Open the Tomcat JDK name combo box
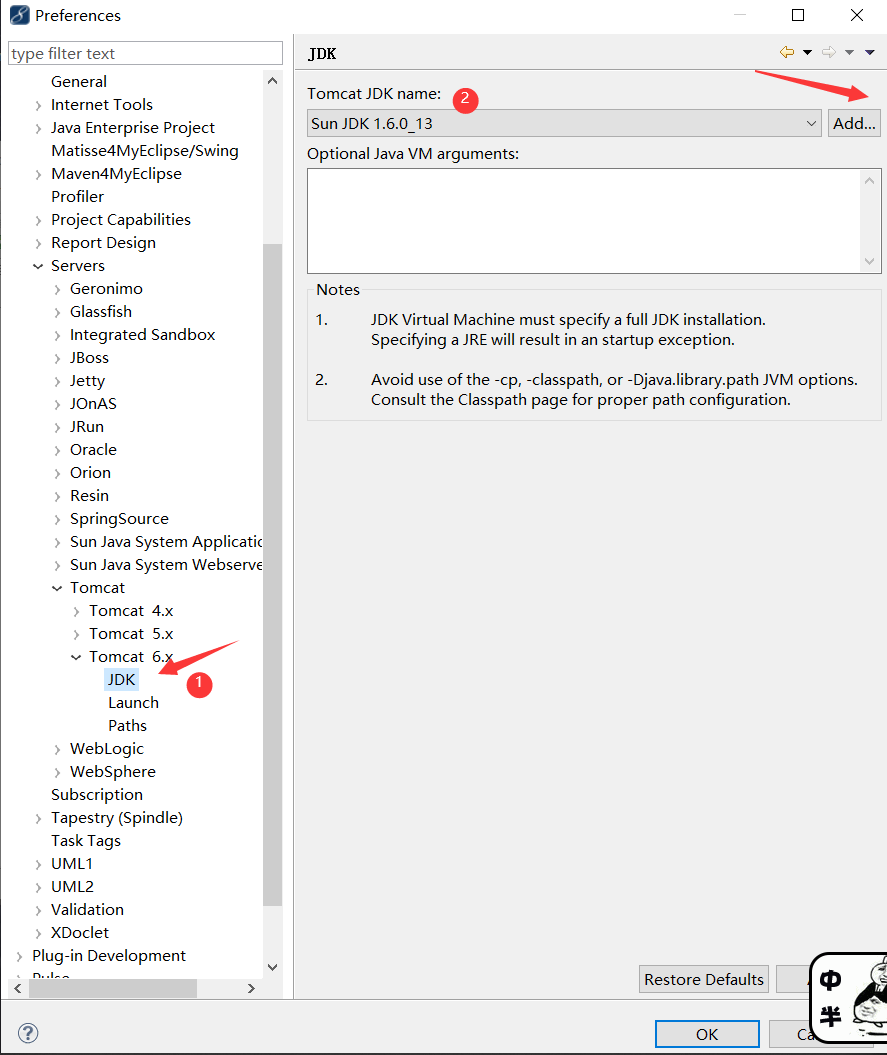This screenshot has height=1055, width=887. pyautogui.click(x=564, y=123)
